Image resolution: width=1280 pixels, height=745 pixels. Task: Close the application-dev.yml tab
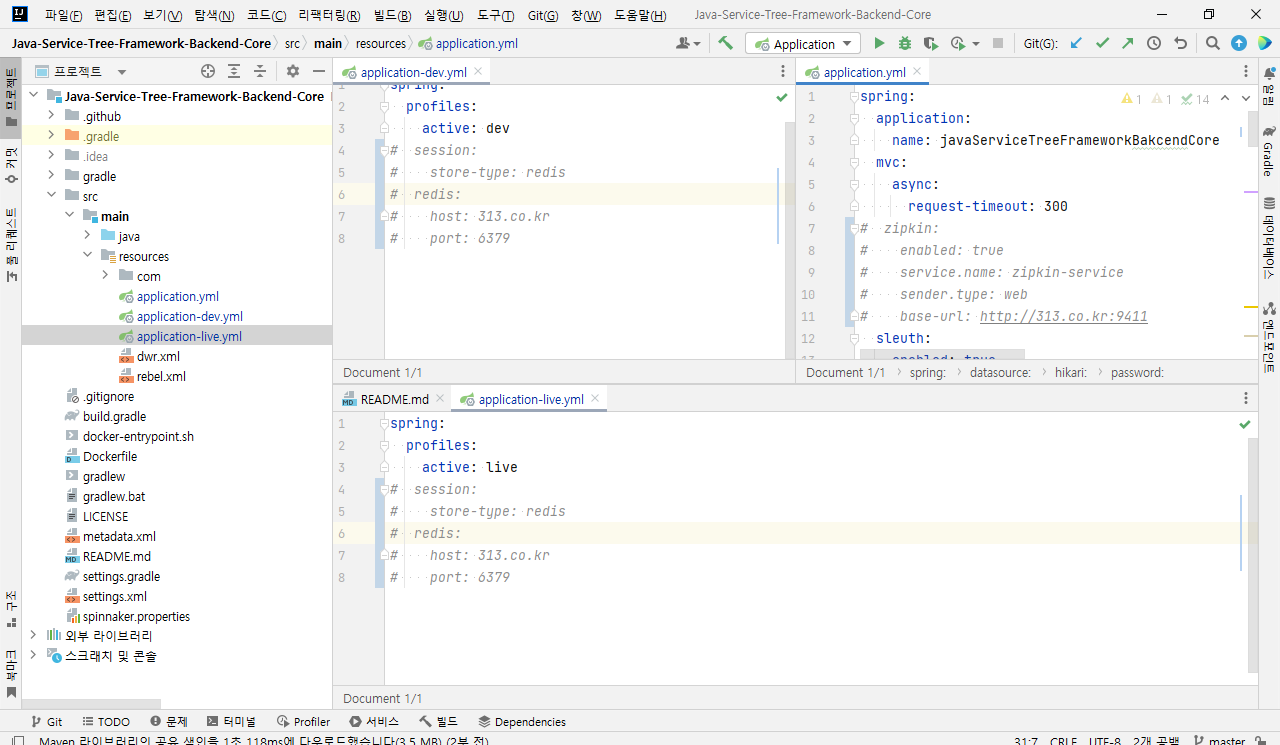(x=478, y=71)
